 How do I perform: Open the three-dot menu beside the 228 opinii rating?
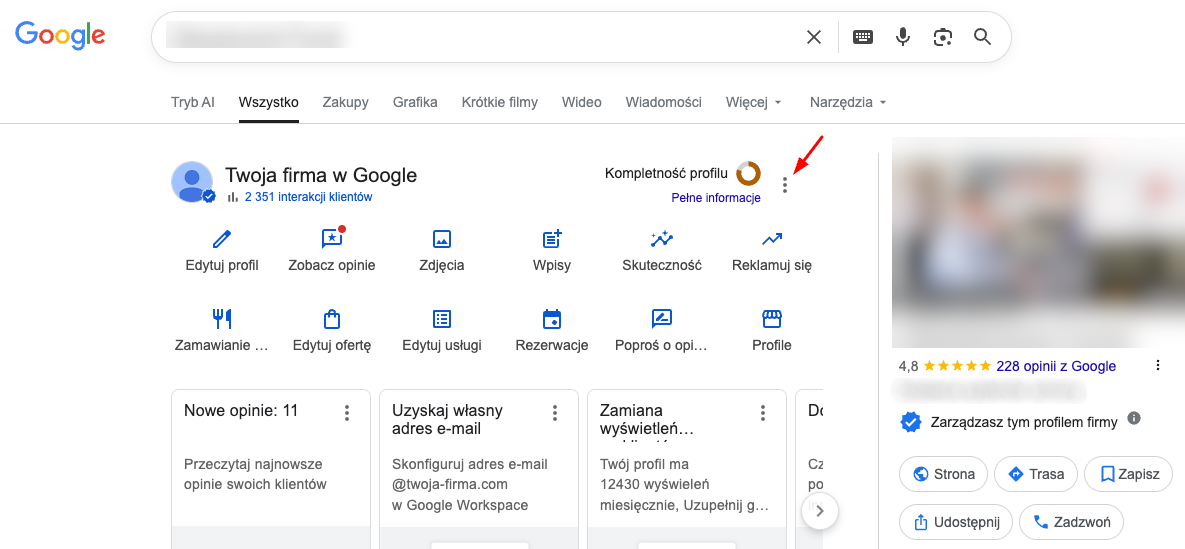click(1158, 366)
